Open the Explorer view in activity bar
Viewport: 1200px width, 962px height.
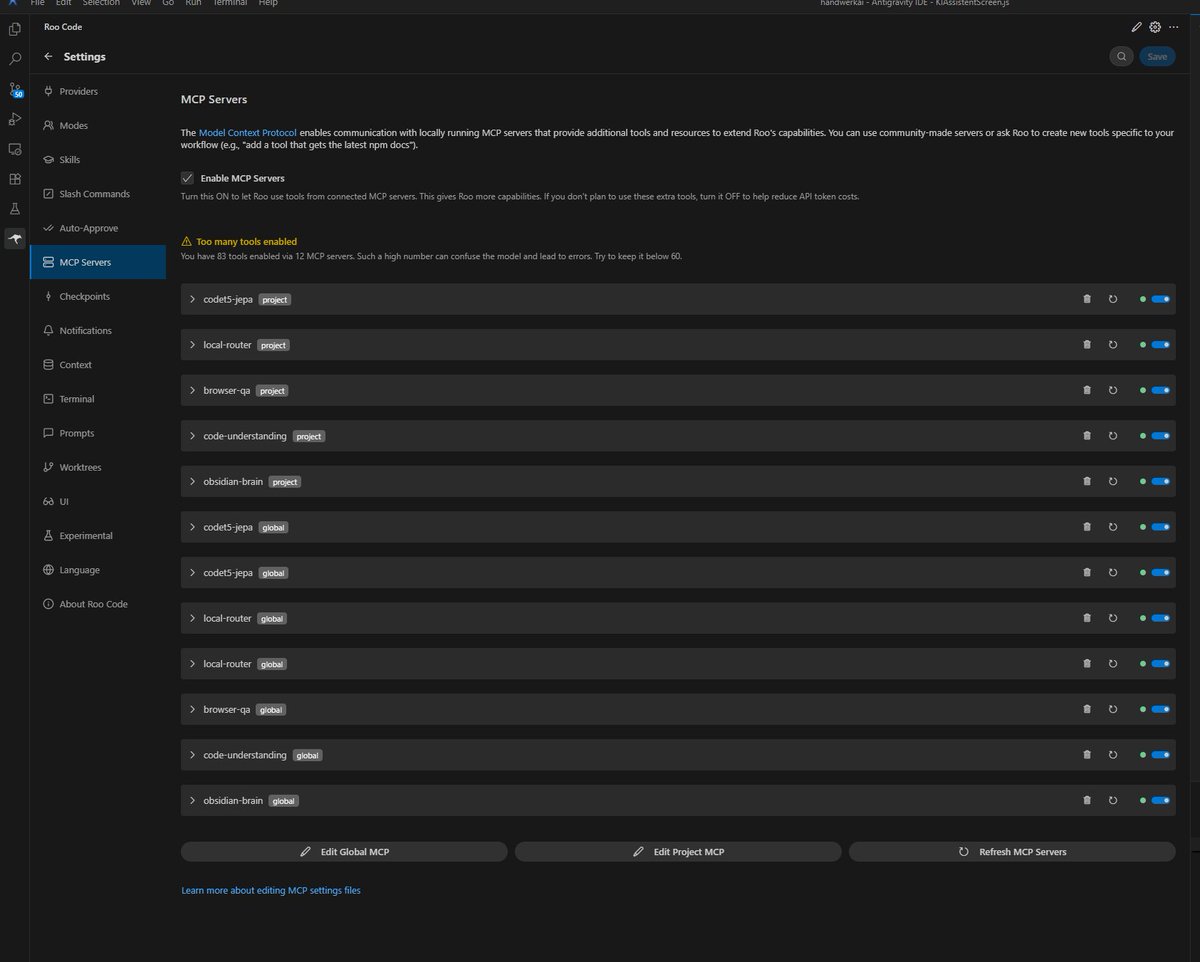(15, 29)
